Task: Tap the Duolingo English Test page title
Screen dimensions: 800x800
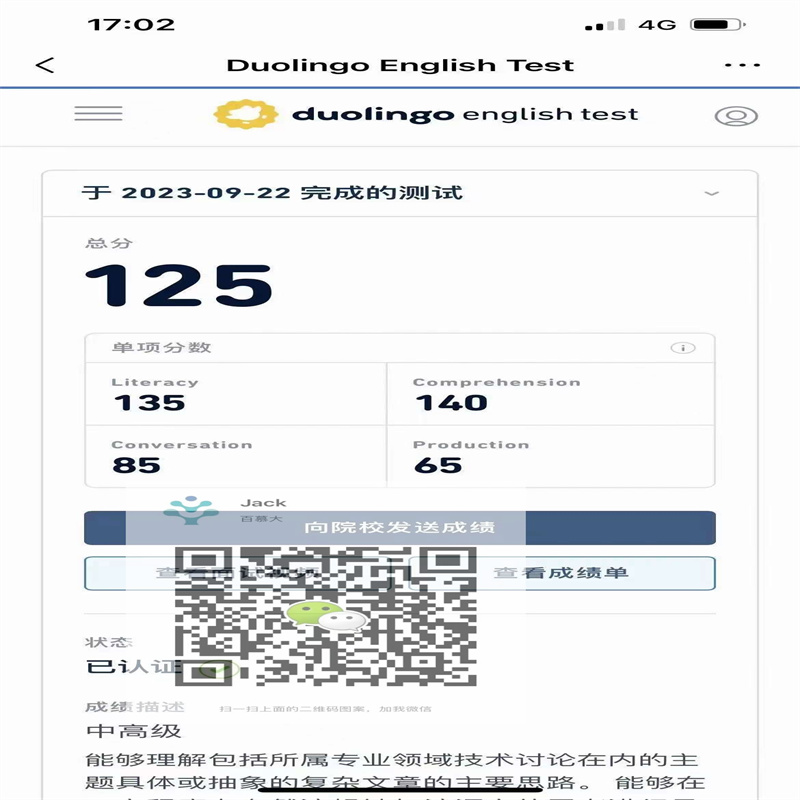Action: click(400, 66)
